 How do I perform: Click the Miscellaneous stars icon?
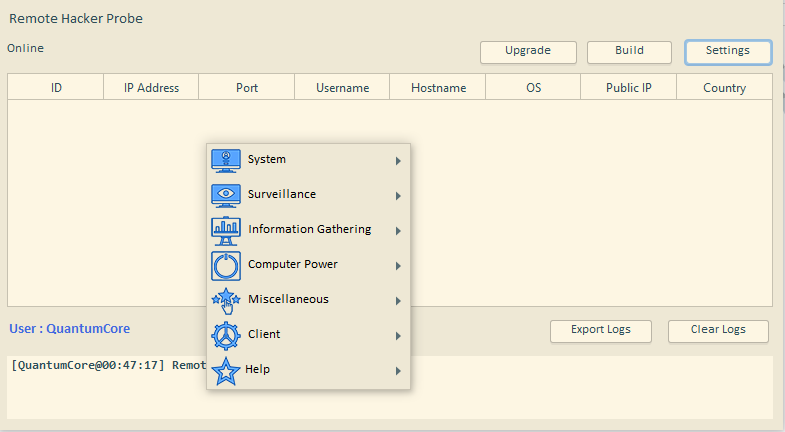click(x=226, y=300)
